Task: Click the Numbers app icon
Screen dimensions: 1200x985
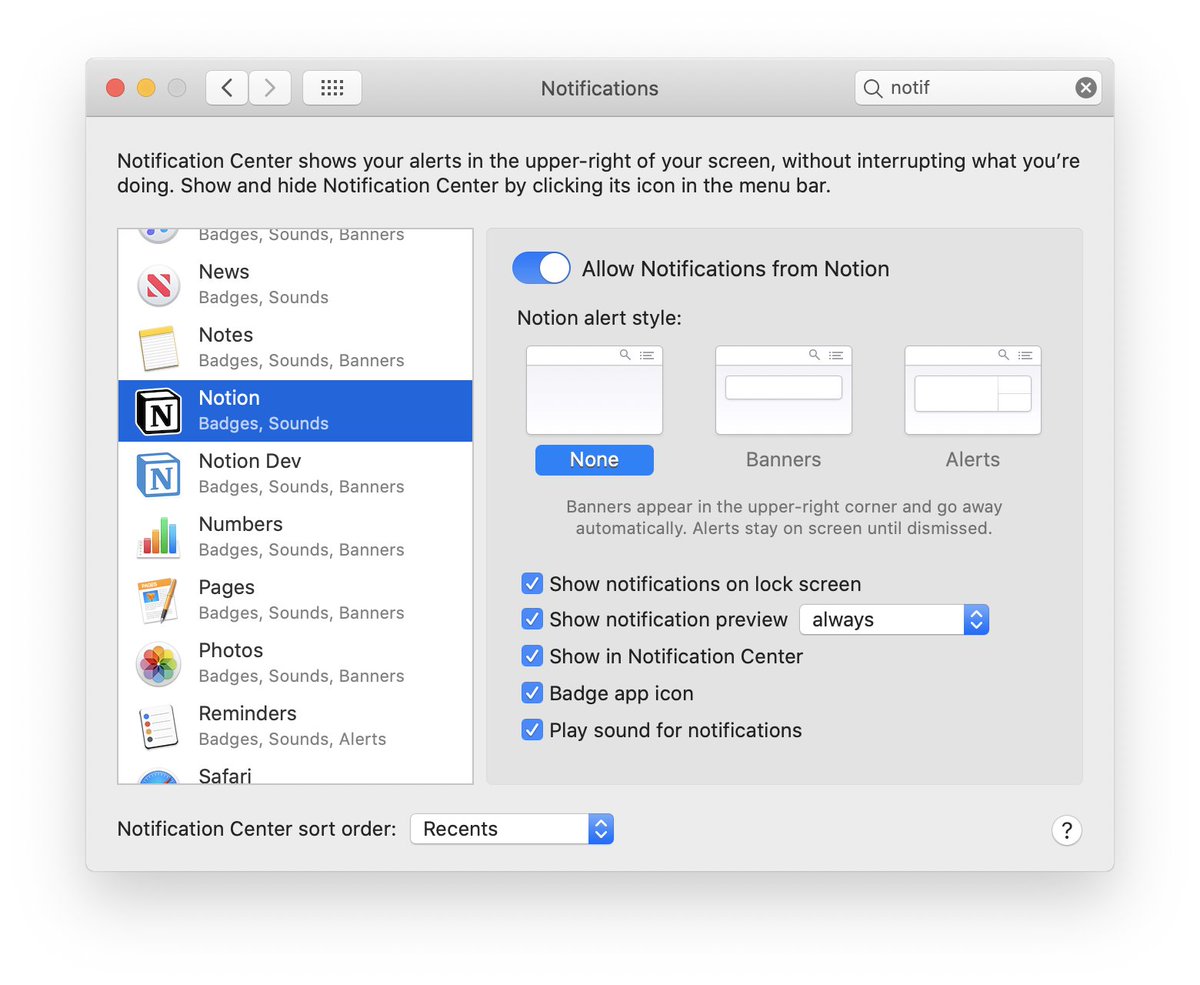Action: tap(158, 537)
